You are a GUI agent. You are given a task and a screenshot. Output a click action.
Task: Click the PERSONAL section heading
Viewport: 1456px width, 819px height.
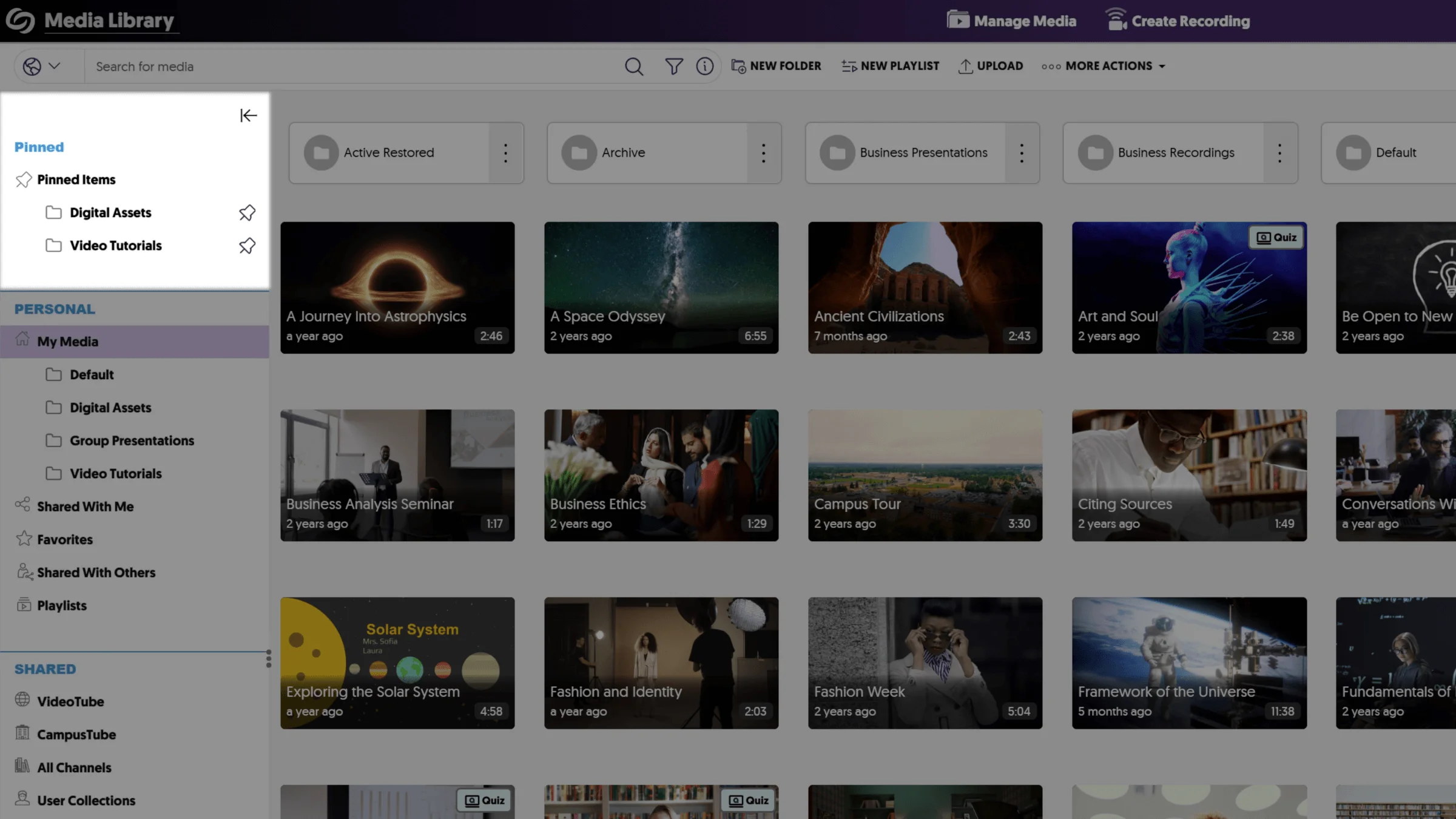pyautogui.click(x=55, y=309)
